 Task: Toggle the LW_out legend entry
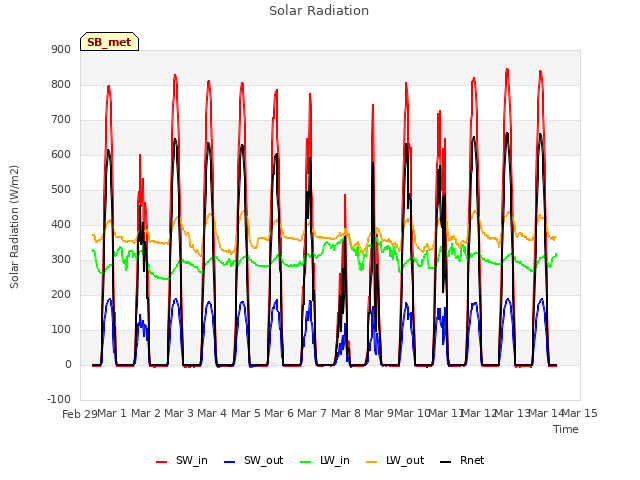(x=395, y=460)
